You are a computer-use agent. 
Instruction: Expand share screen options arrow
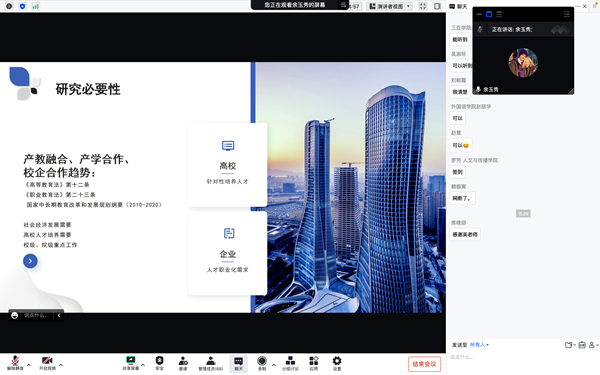pos(143,365)
